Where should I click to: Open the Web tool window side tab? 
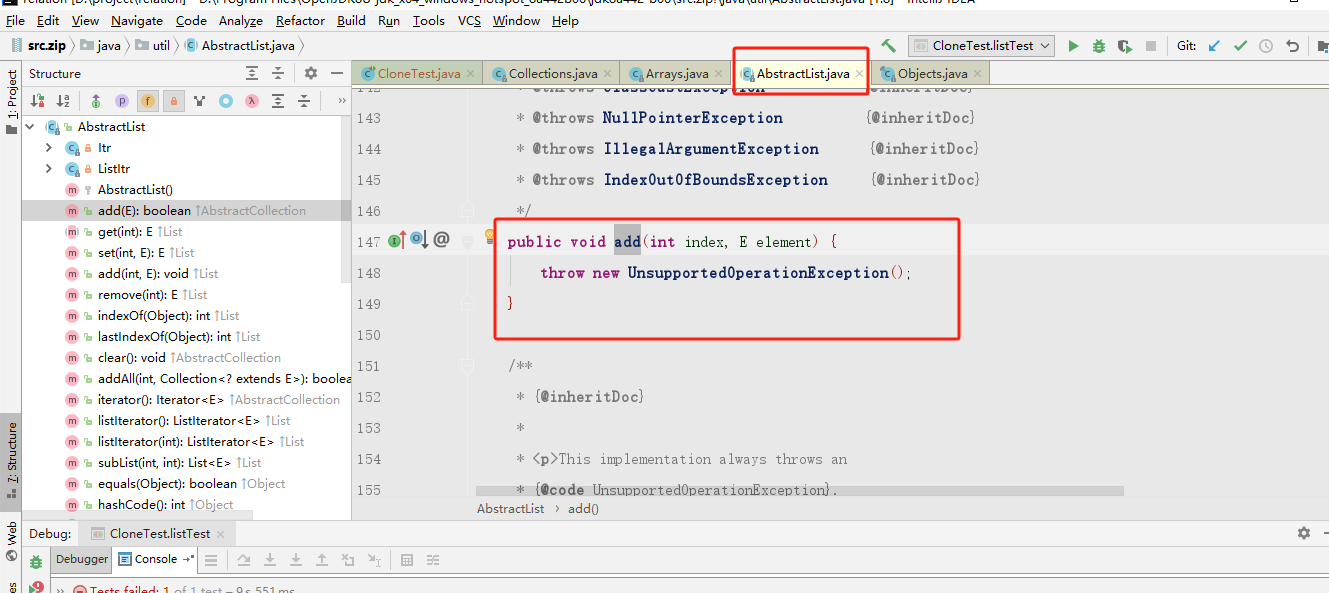[x=12, y=540]
